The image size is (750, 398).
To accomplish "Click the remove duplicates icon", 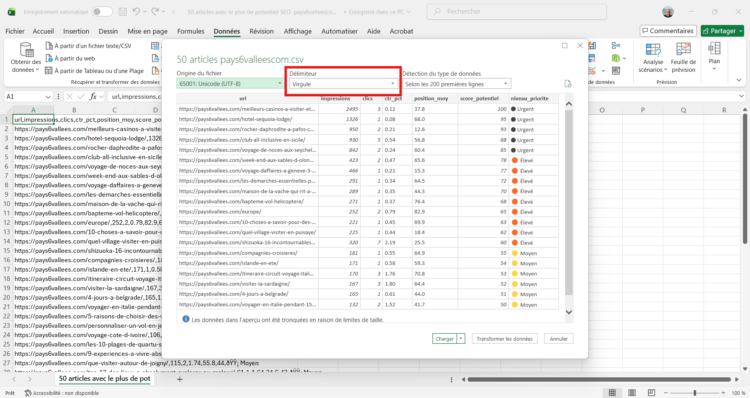I will pyautogui.click(x=592, y=58).
